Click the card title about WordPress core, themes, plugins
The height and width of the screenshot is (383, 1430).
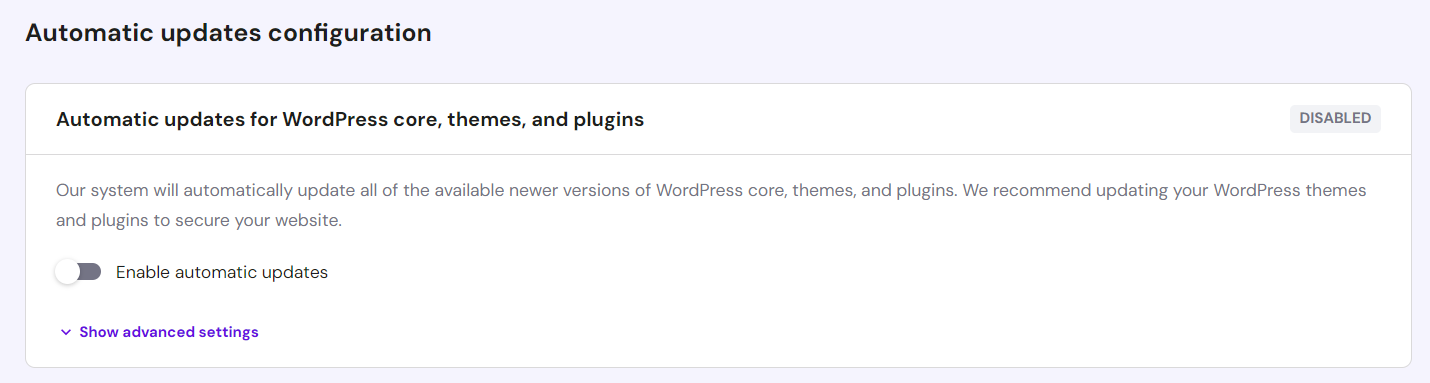(350, 120)
